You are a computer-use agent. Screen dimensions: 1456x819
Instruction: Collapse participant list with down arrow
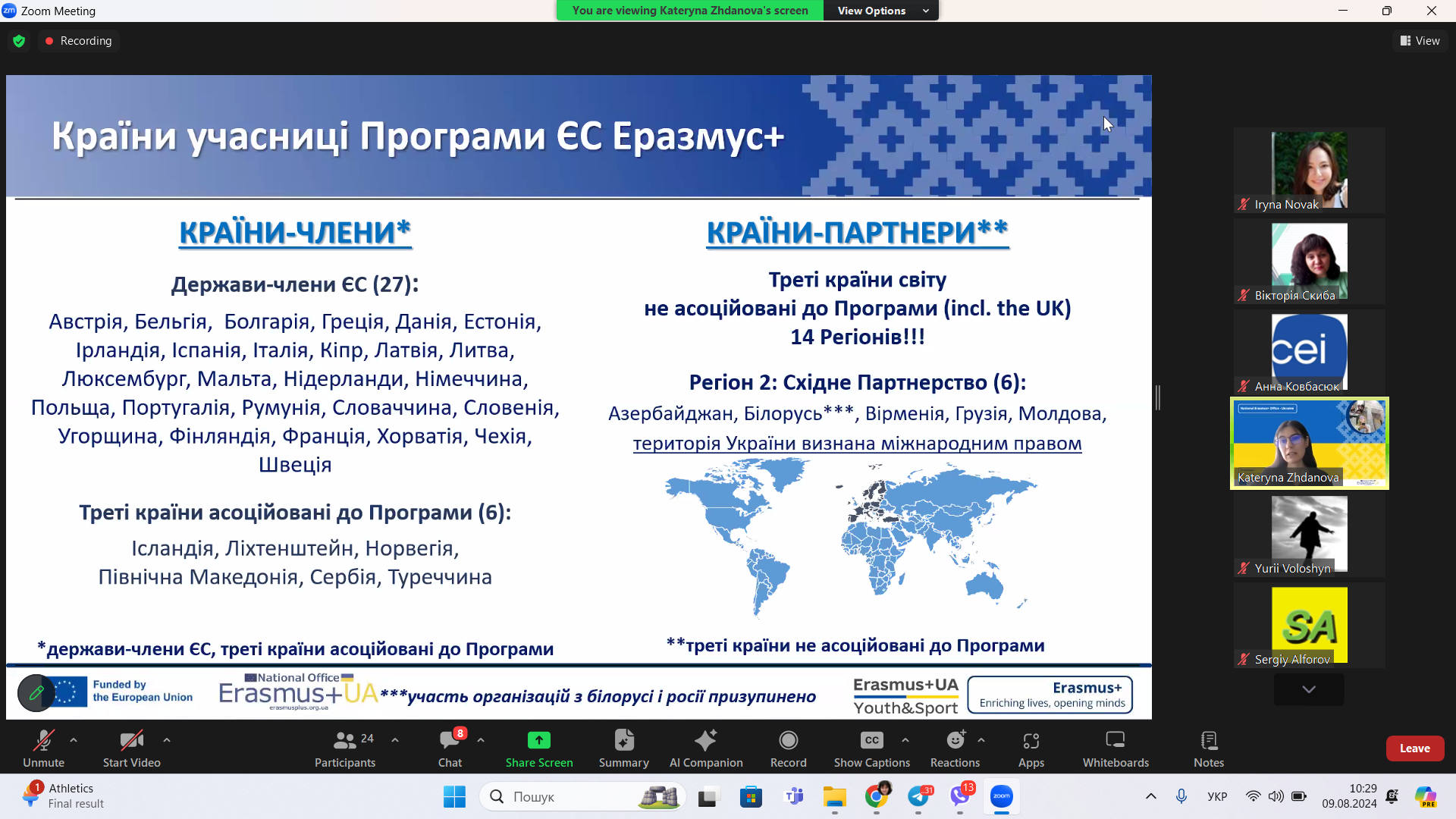coord(1307,689)
